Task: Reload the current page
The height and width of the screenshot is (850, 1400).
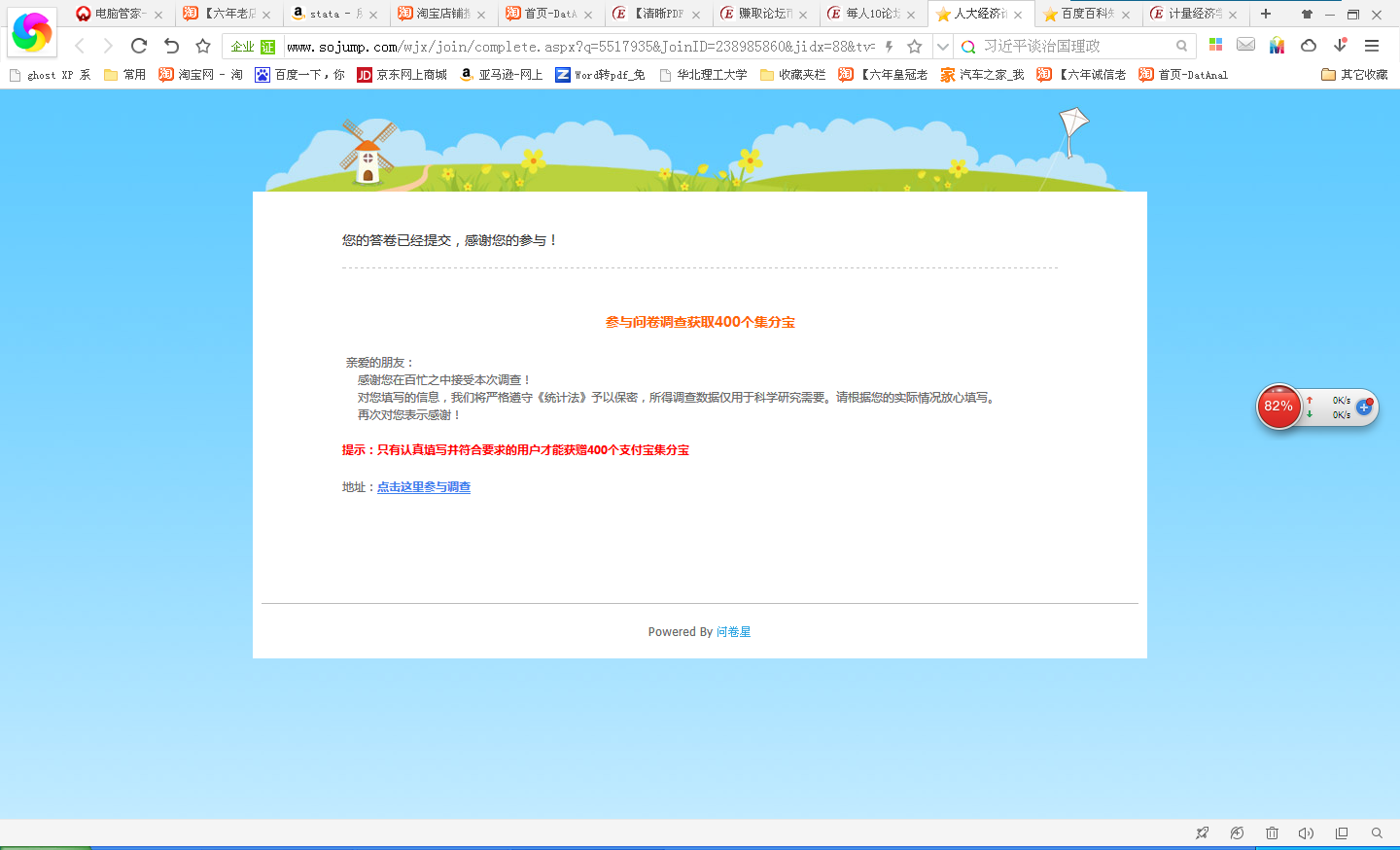Action: 139,46
